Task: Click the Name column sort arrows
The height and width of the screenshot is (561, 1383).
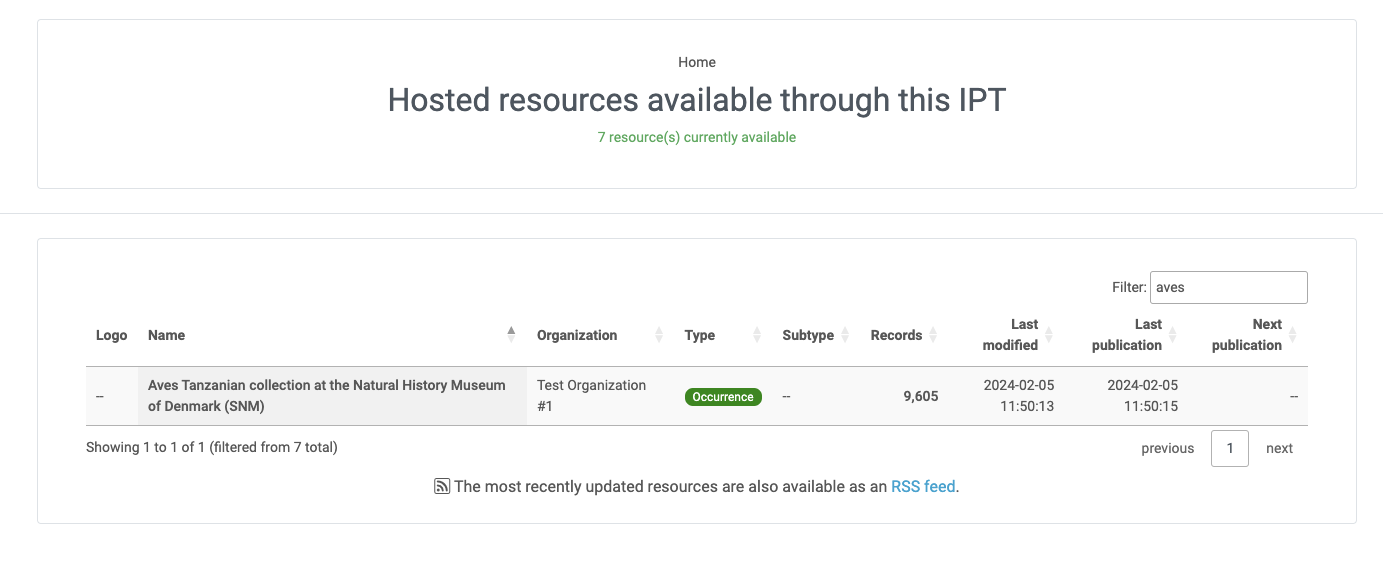Action: pyautogui.click(x=511, y=335)
